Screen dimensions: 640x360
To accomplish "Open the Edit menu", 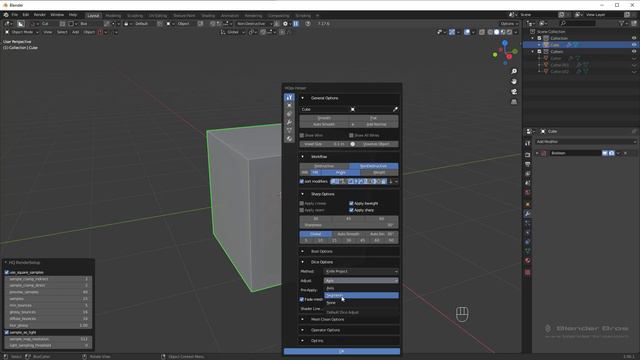I will pos(26,15).
